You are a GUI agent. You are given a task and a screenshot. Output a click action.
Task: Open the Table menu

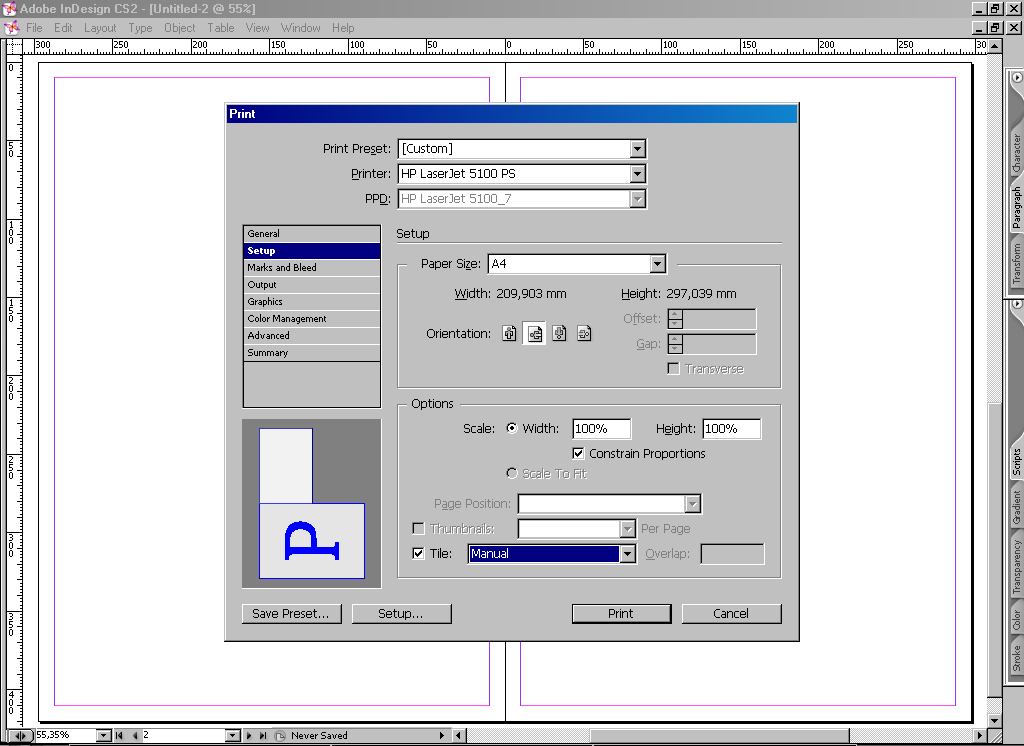click(x=221, y=28)
